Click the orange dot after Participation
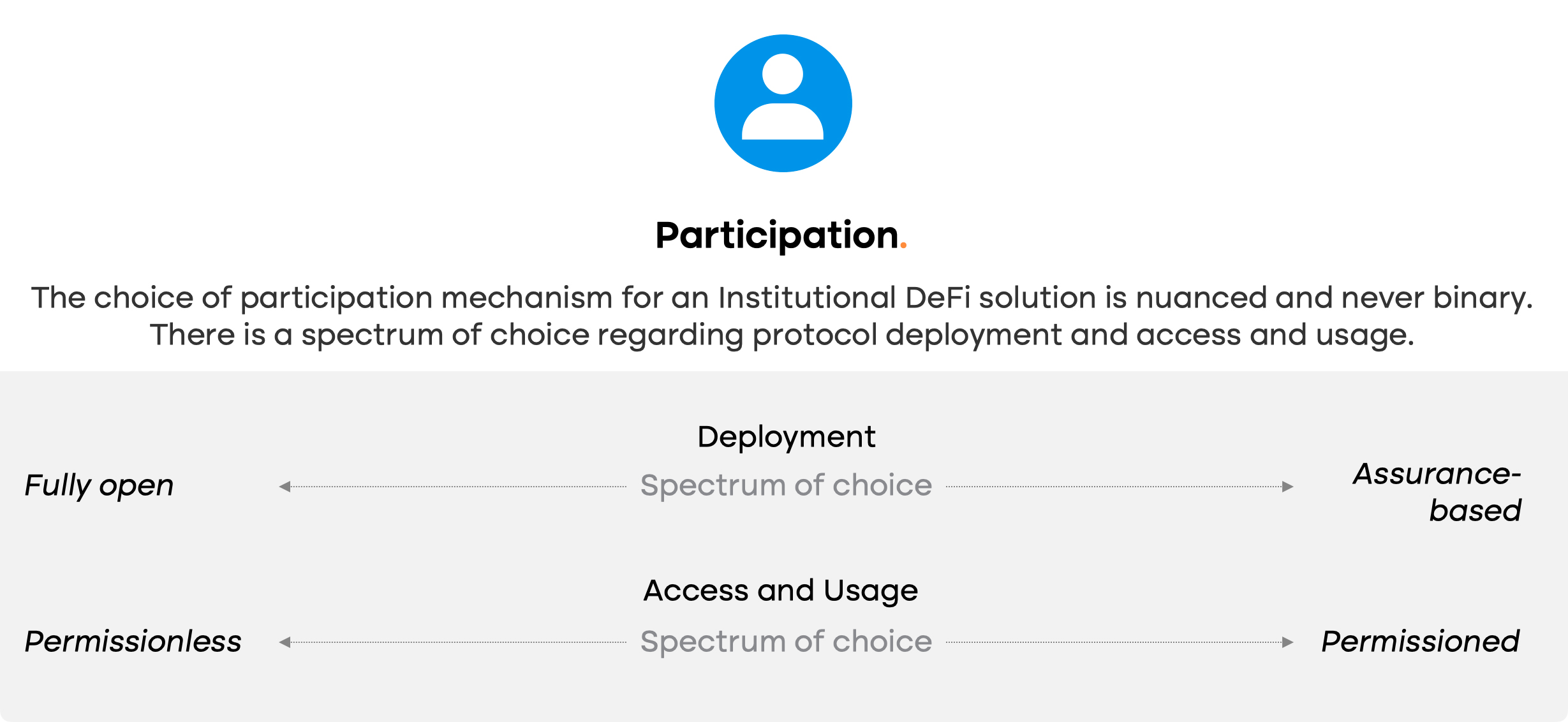 tap(903, 245)
